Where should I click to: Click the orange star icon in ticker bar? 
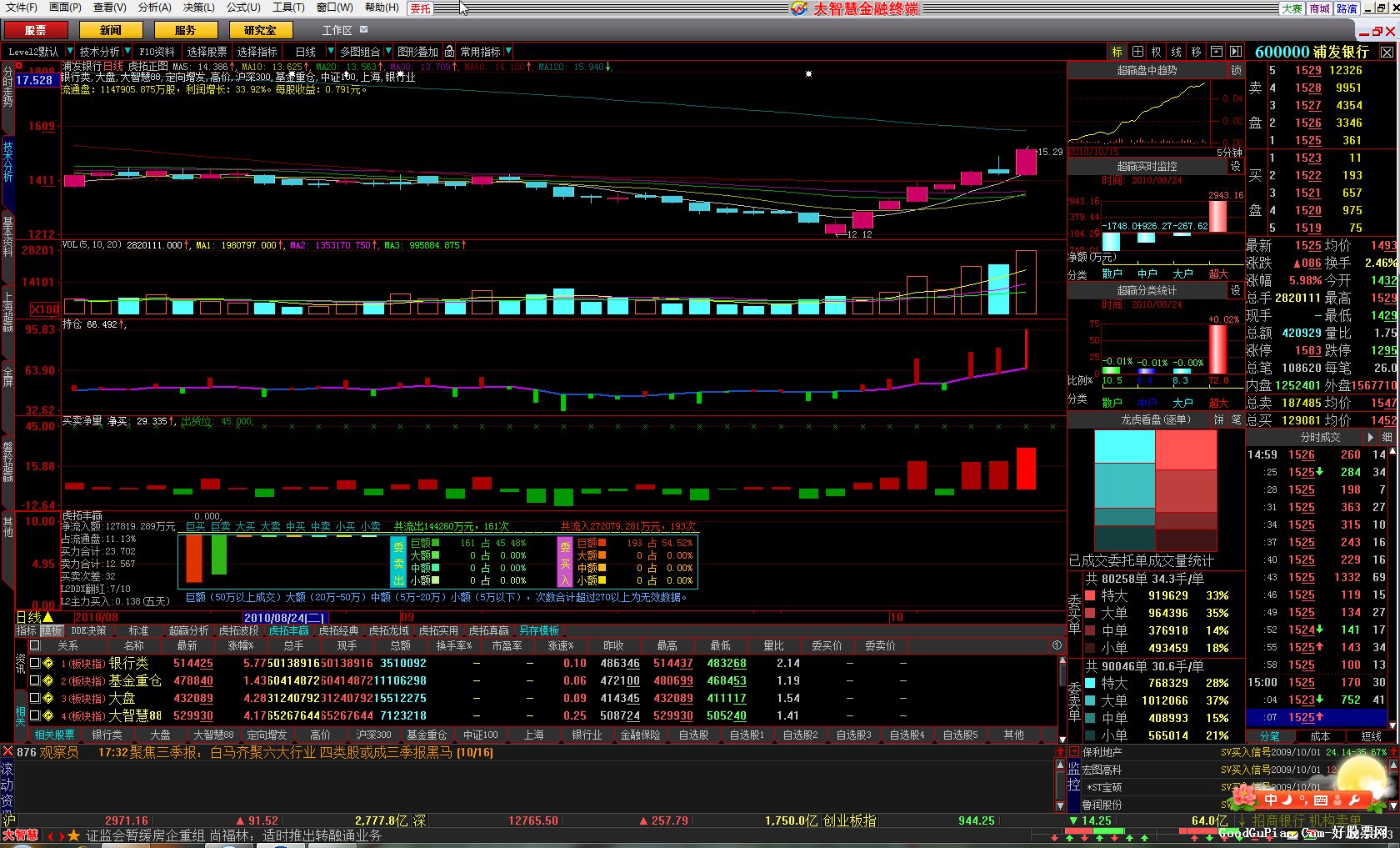pyautogui.click(x=73, y=835)
